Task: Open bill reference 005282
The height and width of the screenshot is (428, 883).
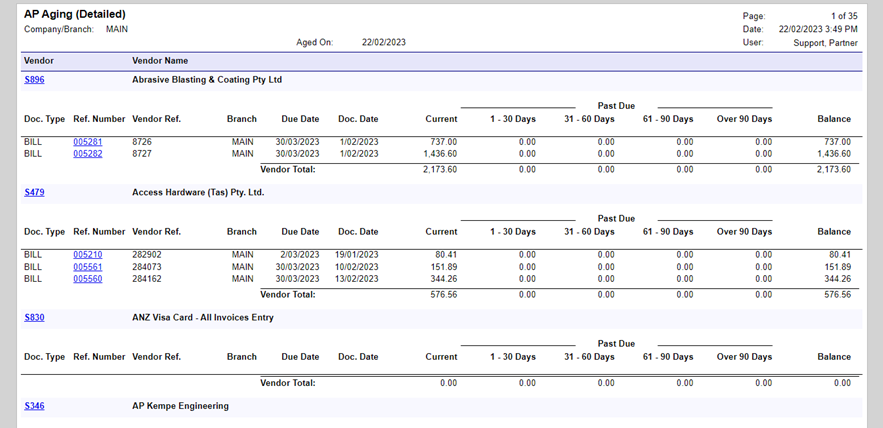Action: tap(88, 154)
